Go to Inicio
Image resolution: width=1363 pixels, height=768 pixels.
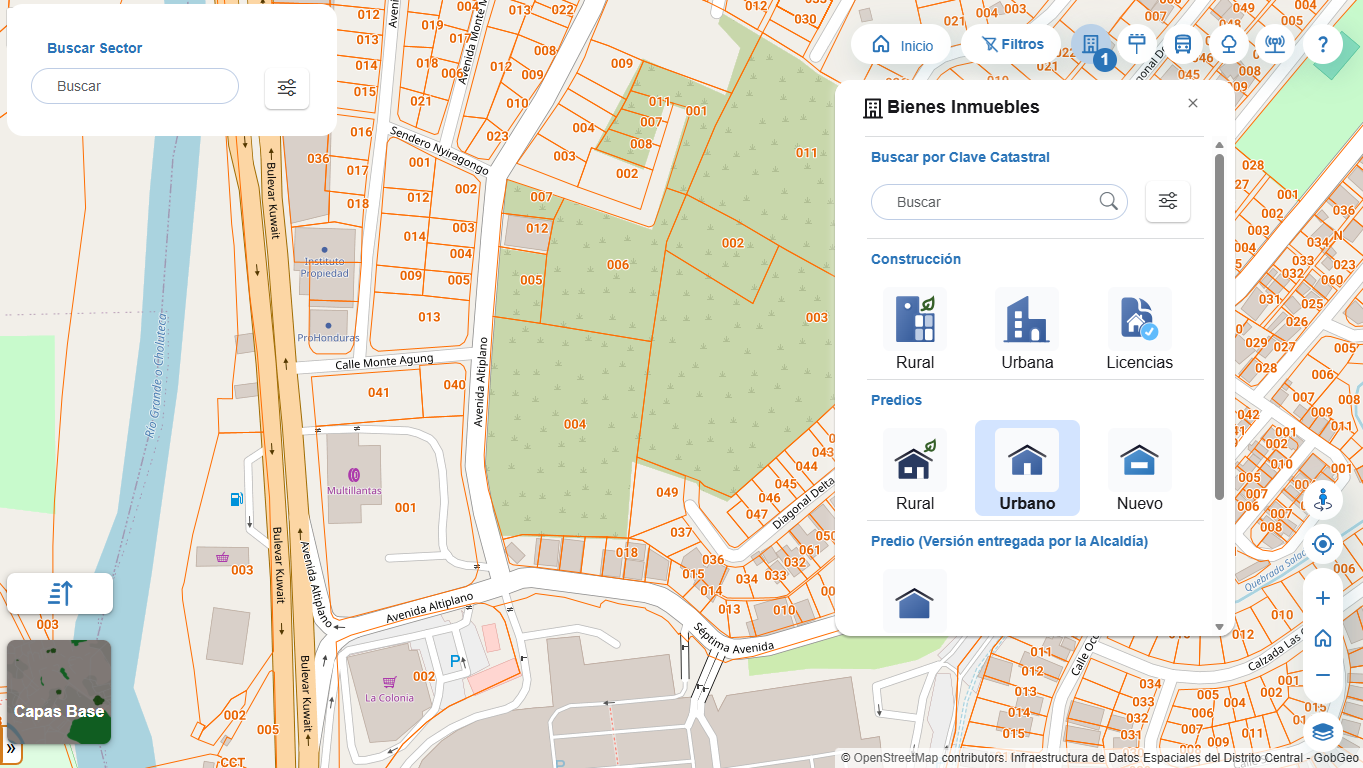point(902,45)
